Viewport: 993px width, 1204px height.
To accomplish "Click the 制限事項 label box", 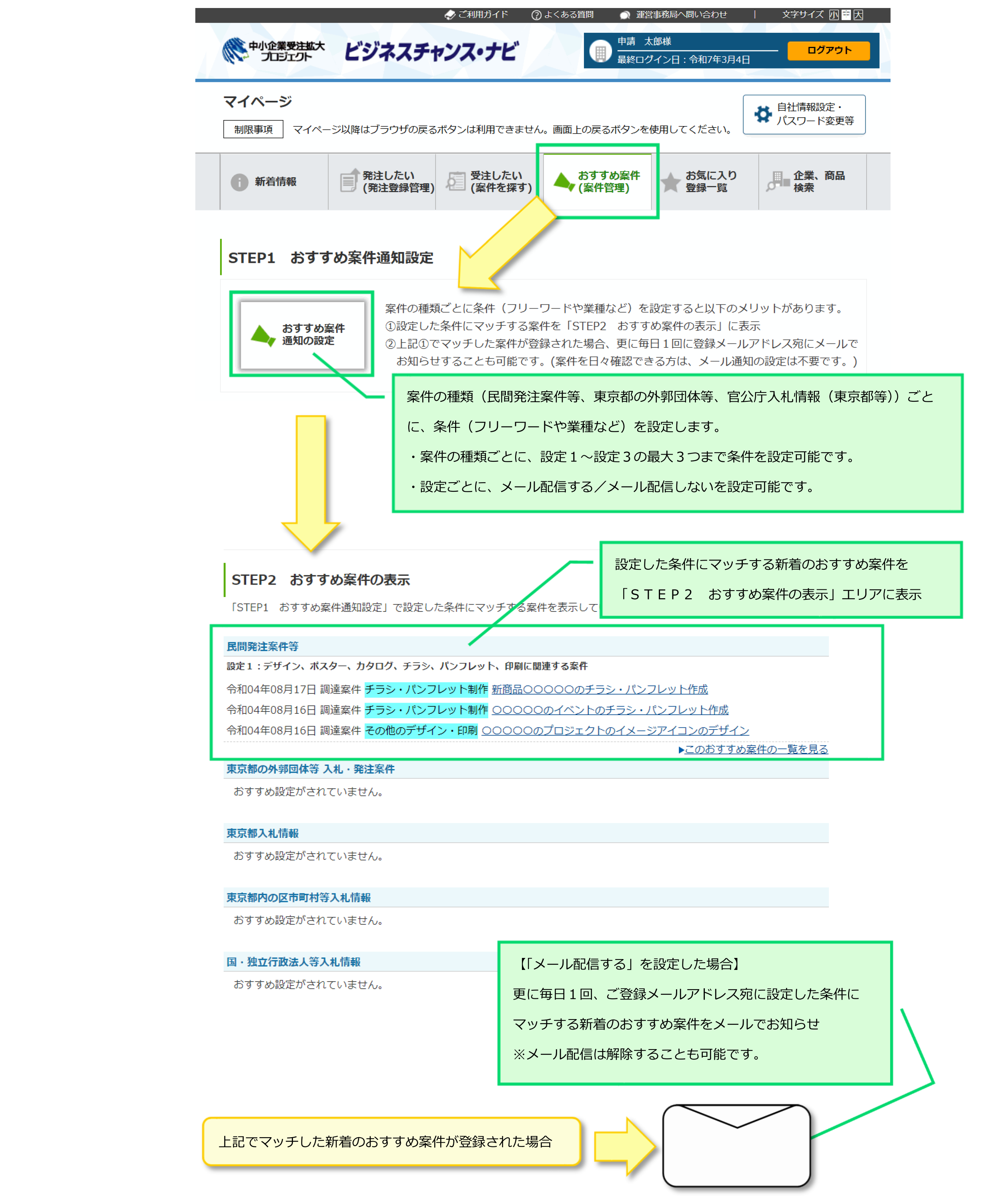I will [253, 129].
